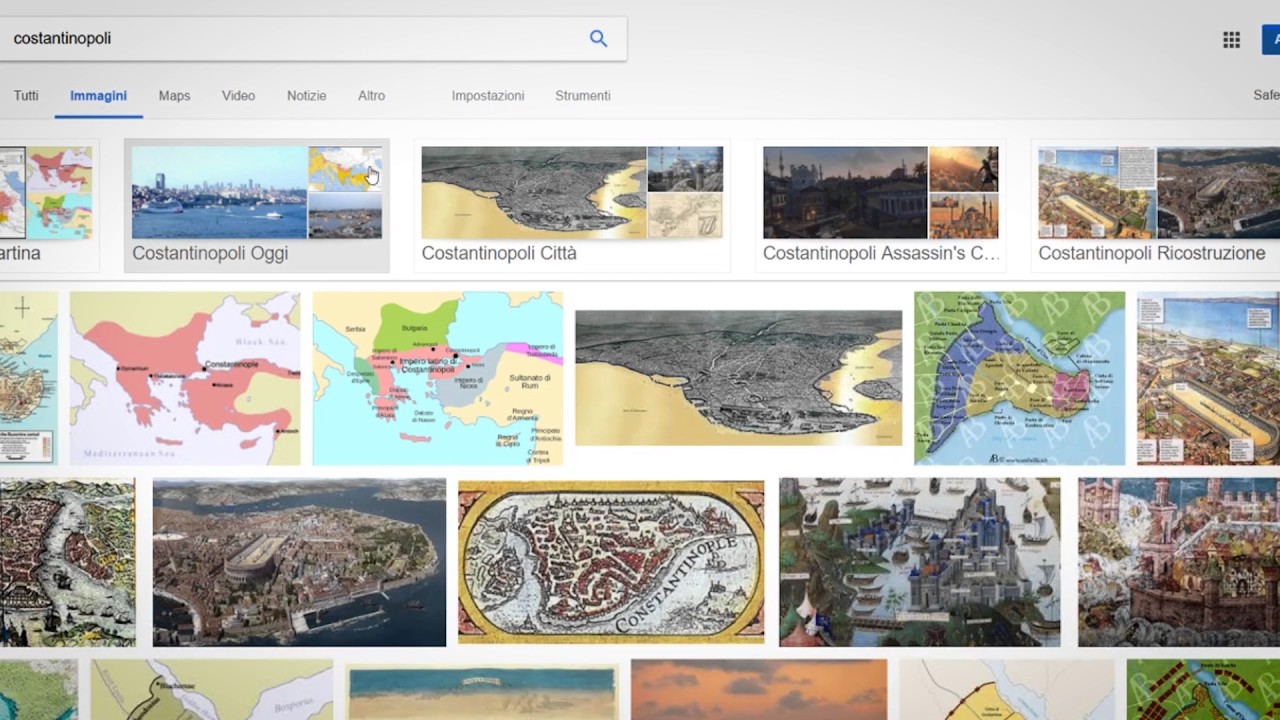Click the blue search magnifier icon
Image resolution: width=1280 pixels, height=720 pixels.
tap(598, 38)
